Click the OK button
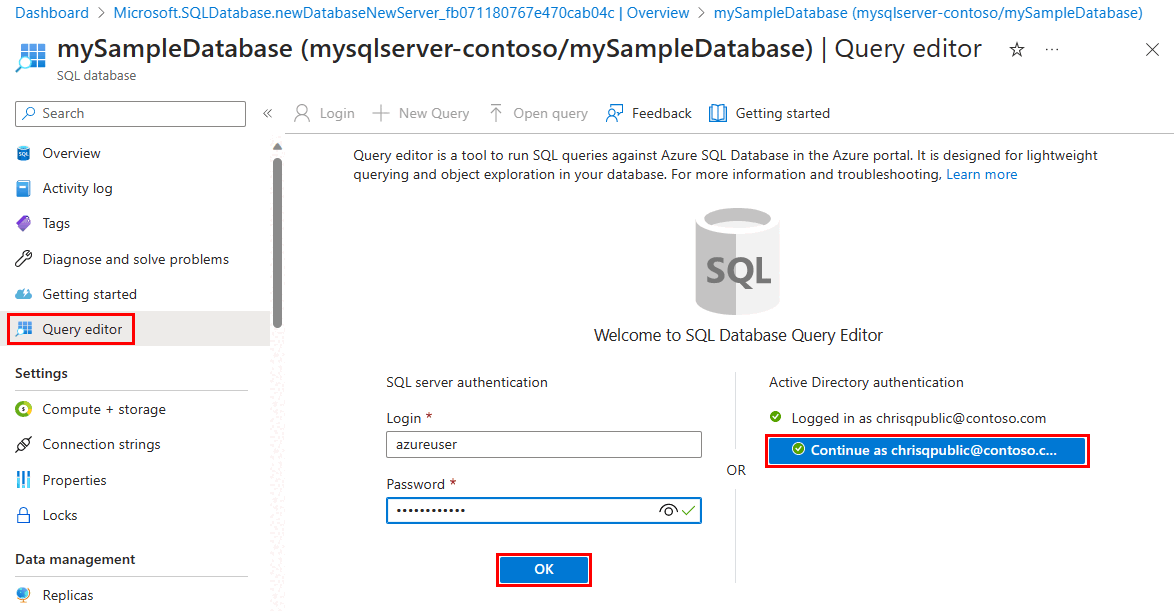Screen dimensions: 1174x611 [x=543, y=569]
